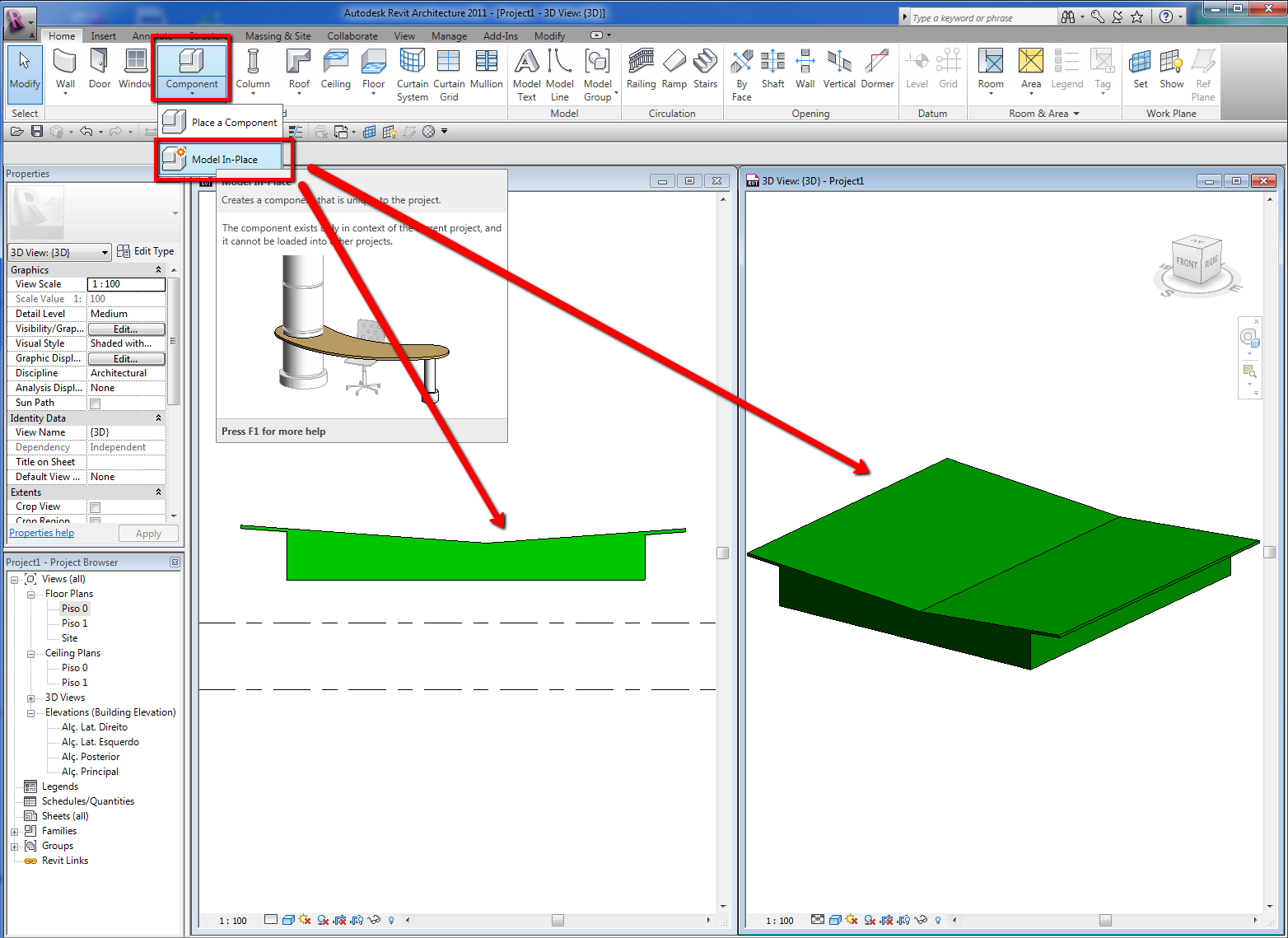Click the Subscription Center key icon
Viewport: 1288px width, 938px height.
click(1098, 16)
